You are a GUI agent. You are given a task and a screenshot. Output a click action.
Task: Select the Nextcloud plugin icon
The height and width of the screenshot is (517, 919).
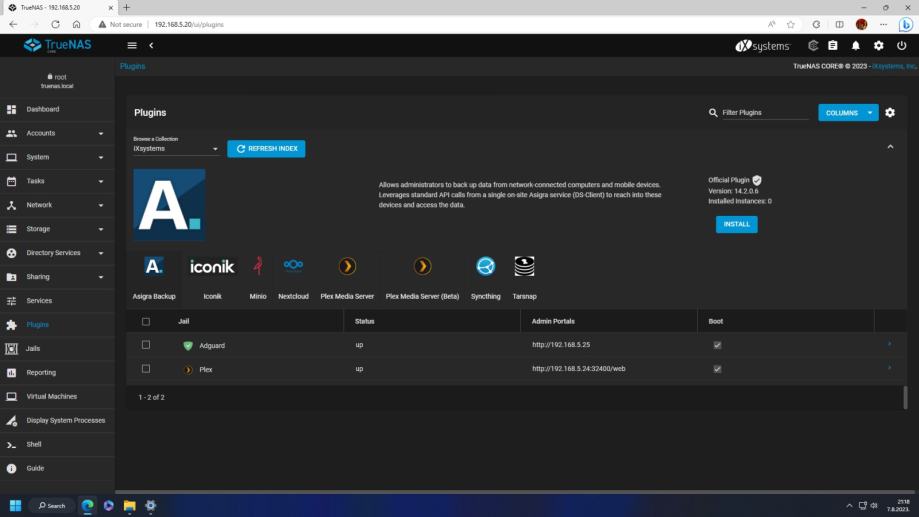click(293, 266)
